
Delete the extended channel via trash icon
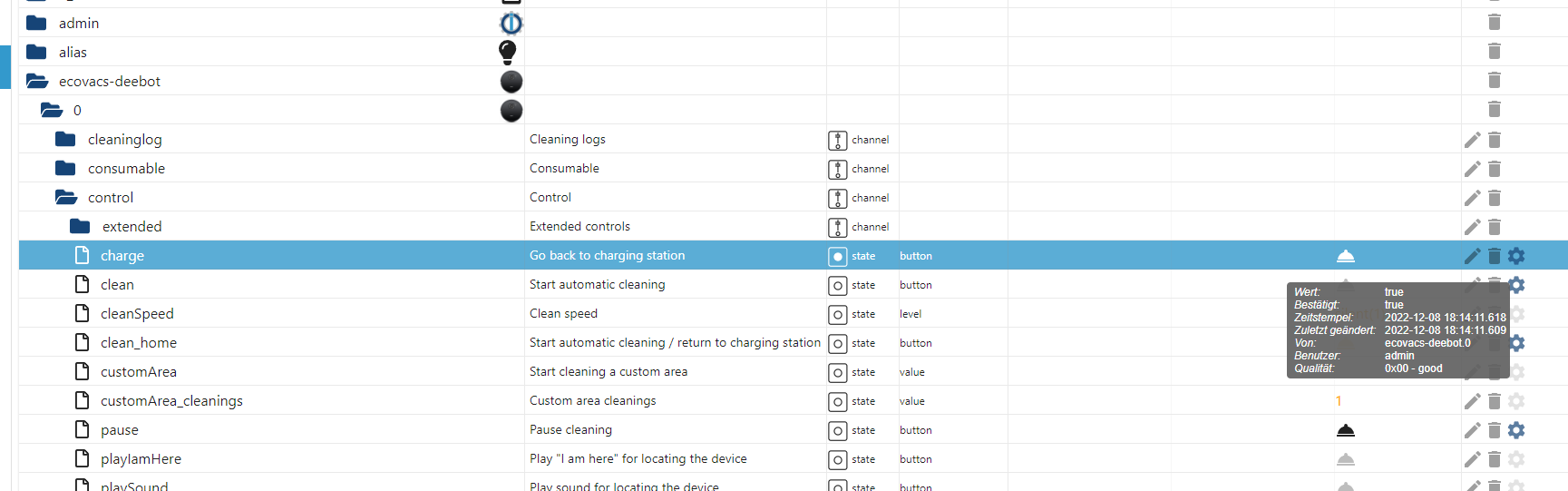(x=1495, y=227)
